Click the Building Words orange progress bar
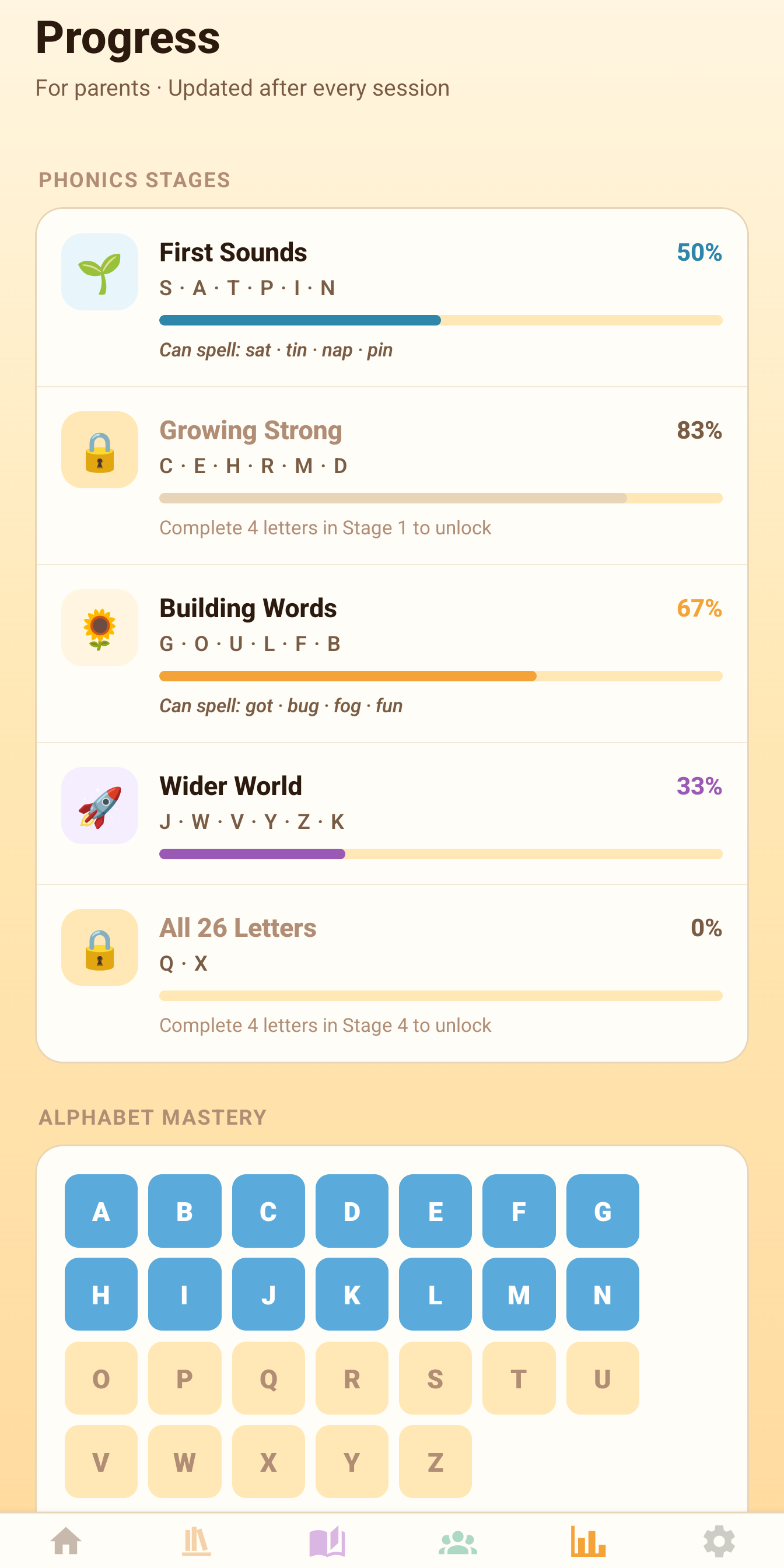 point(348,675)
